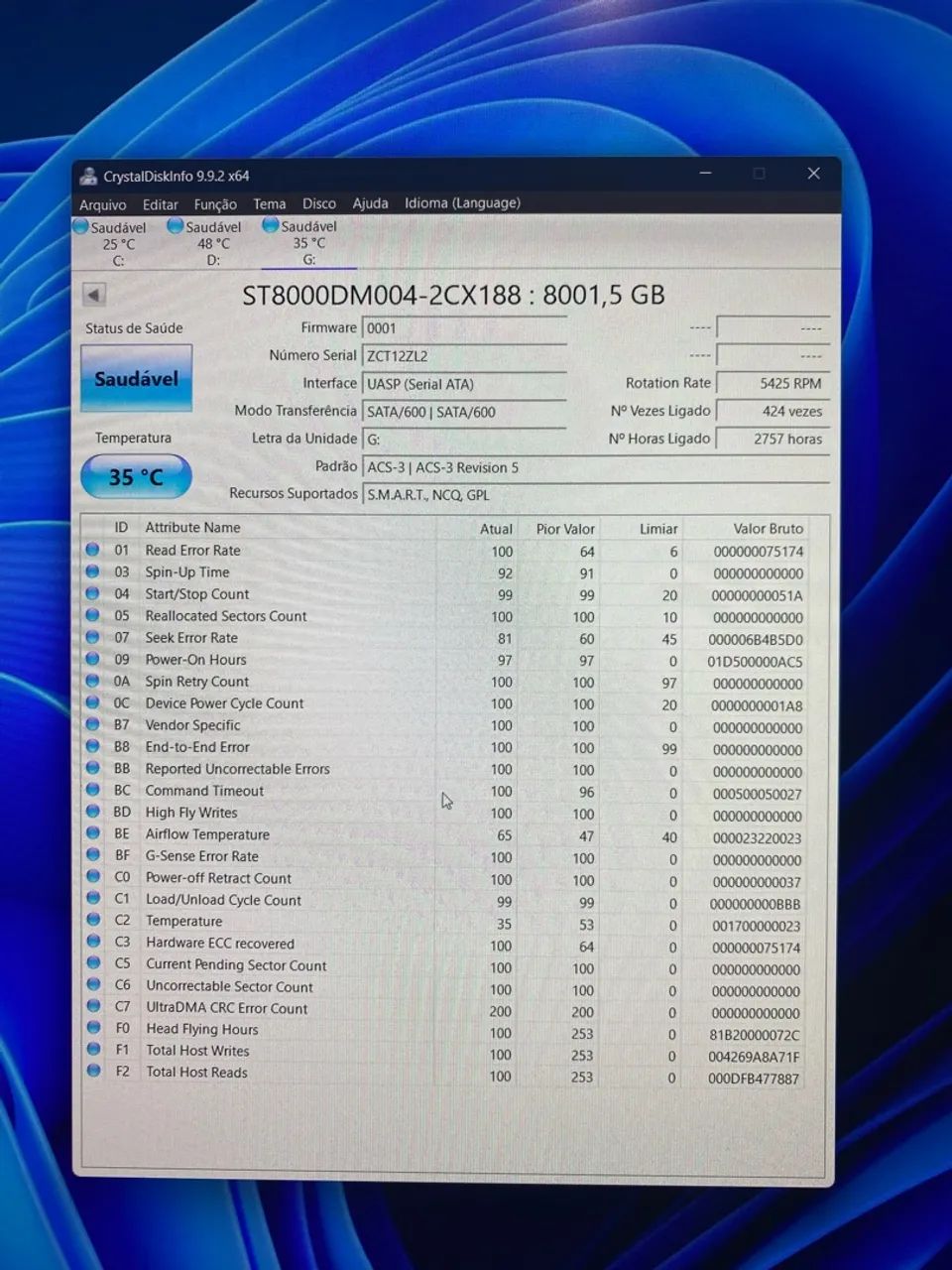Switch to drive C: tab at 25 °C
Image resolution: width=952 pixels, height=1270 pixels.
[x=111, y=244]
